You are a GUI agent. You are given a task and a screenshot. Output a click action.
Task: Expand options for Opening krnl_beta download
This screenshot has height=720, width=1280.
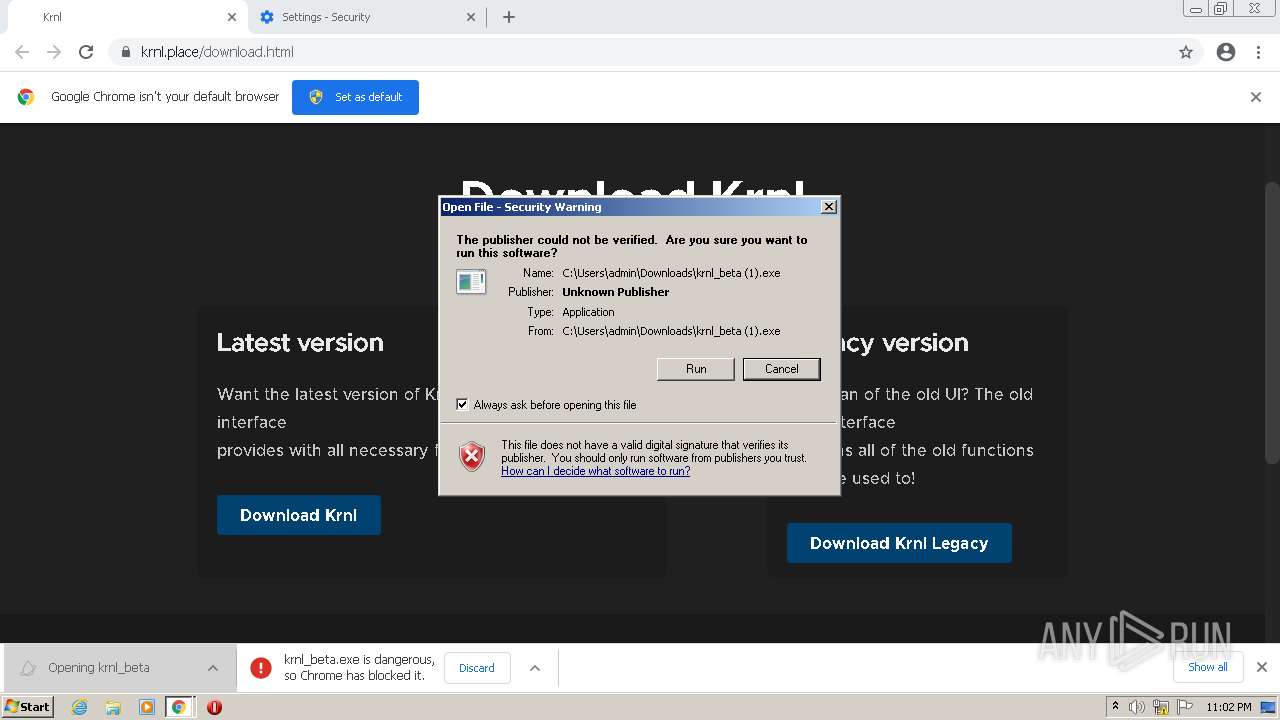pos(213,668)
